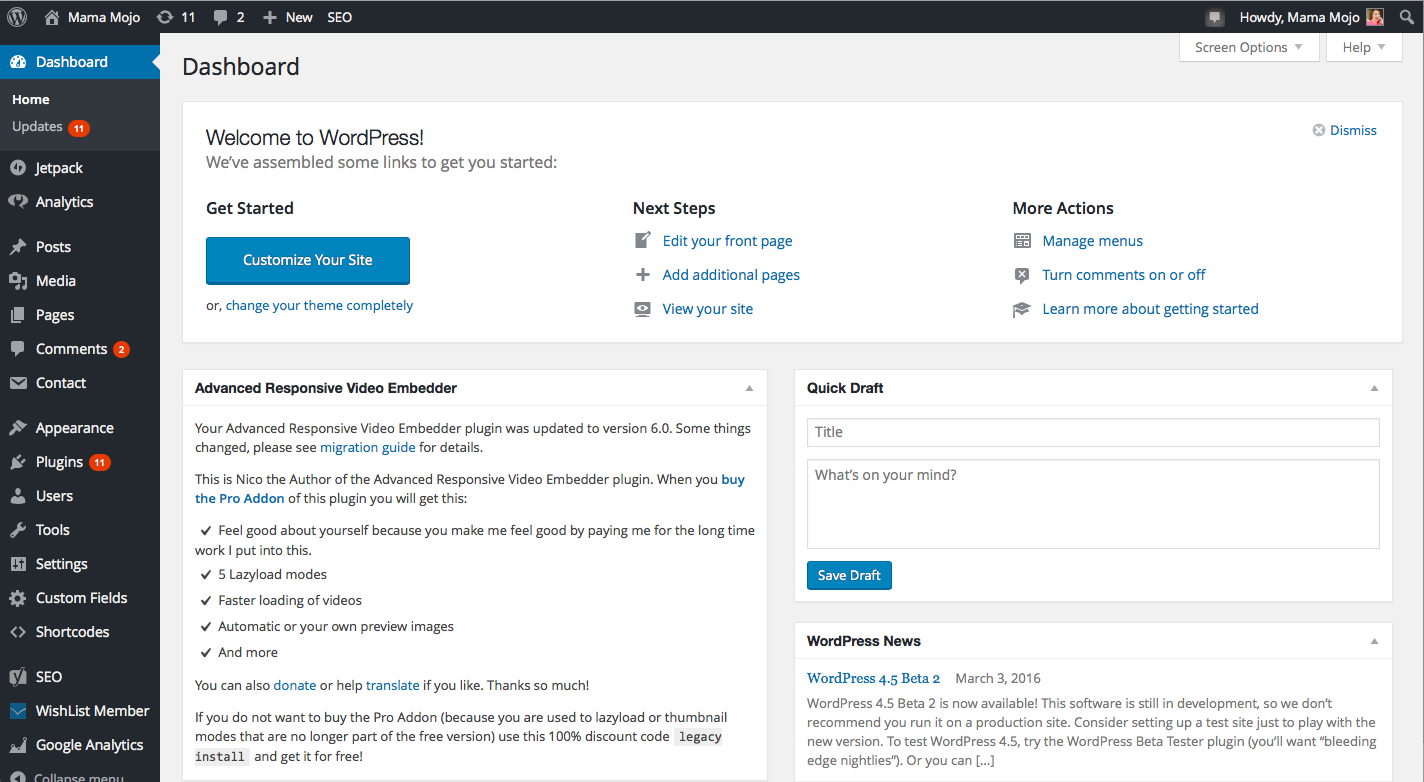Click the Settings sliders icon

click(18, 564)
